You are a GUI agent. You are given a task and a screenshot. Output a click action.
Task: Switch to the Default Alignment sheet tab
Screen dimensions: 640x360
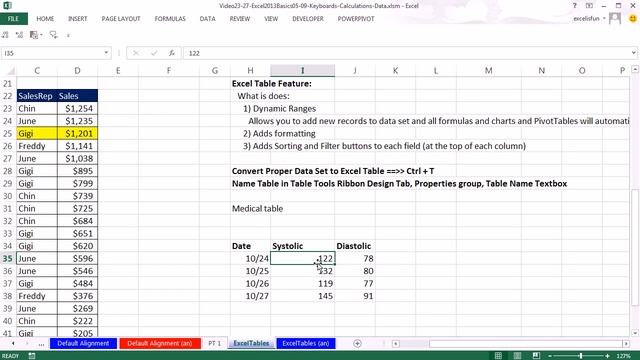(83, 343)
